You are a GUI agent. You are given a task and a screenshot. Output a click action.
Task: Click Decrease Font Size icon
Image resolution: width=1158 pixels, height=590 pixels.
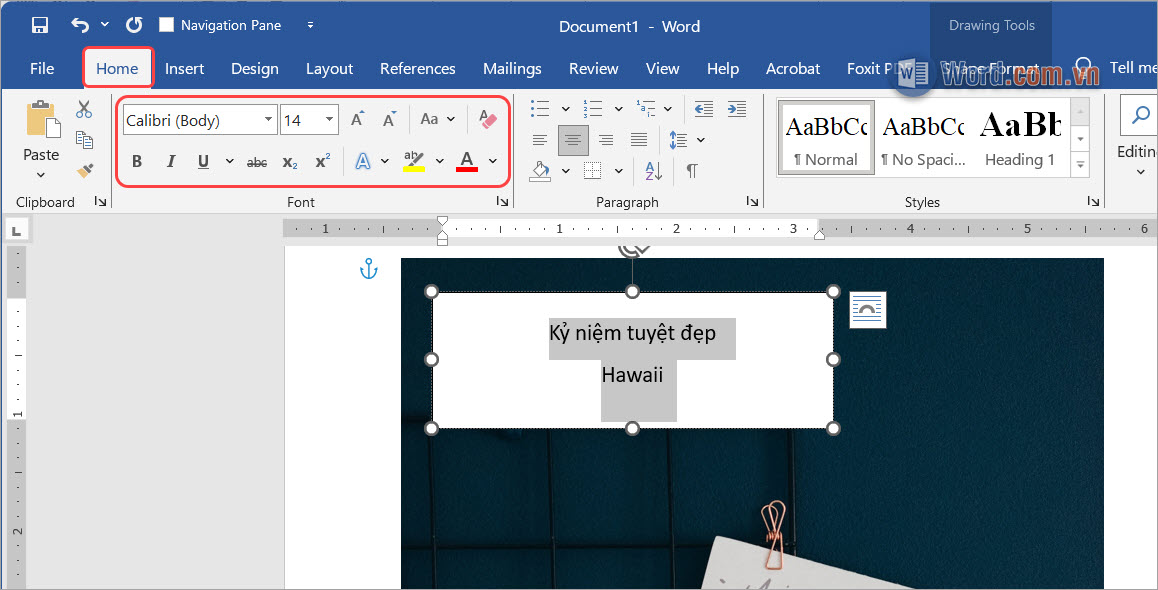pyautogui.click(x=390, y=119)
